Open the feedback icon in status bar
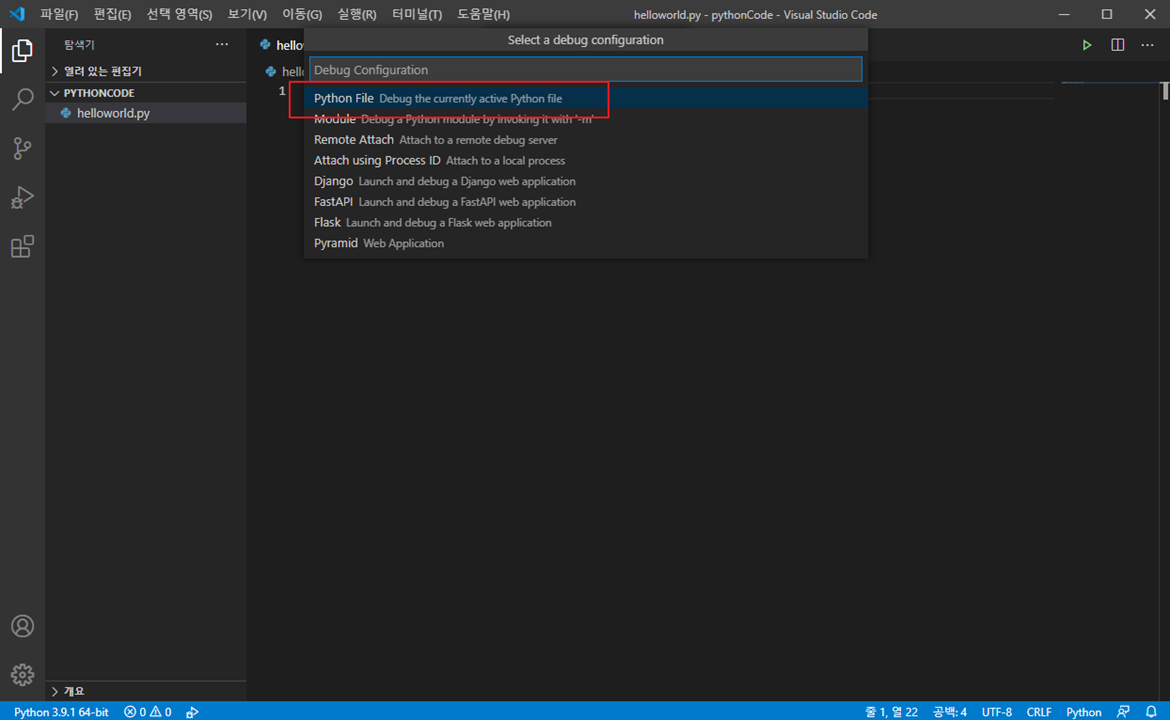1170x720 pixels. tap(1123, 712)
